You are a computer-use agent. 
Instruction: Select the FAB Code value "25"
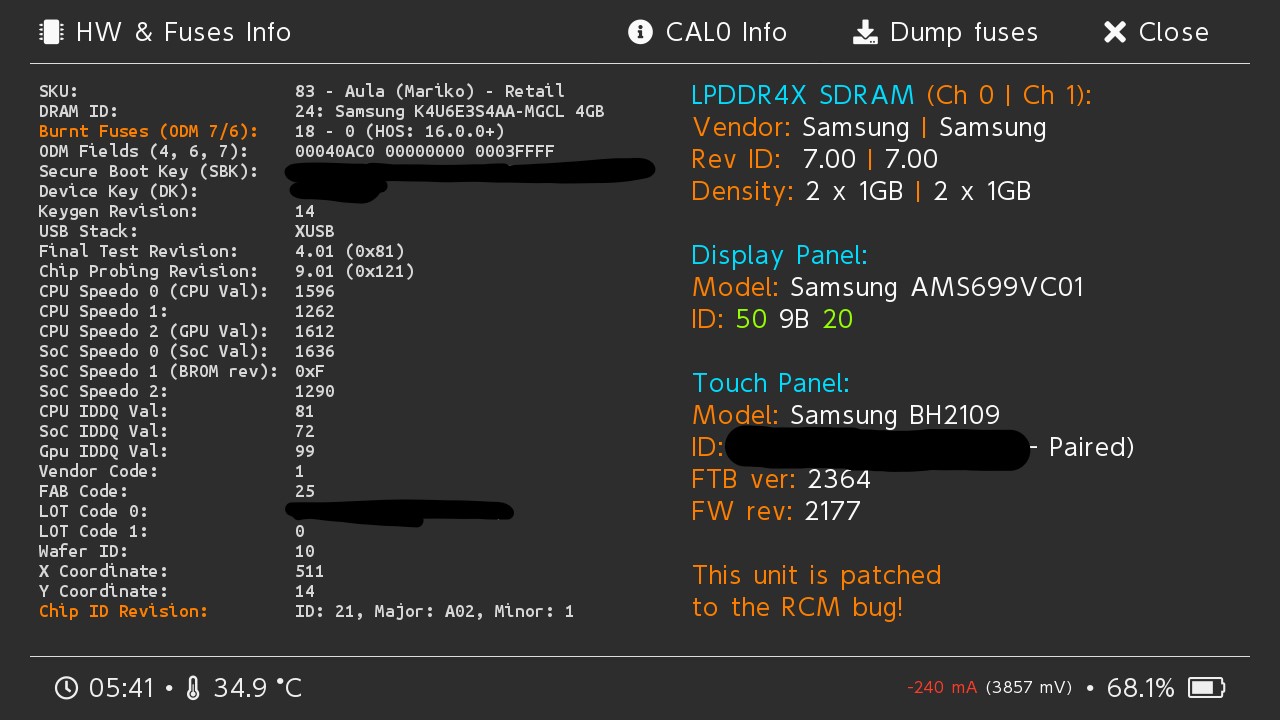pyautogui.click(x=305, y=491)
